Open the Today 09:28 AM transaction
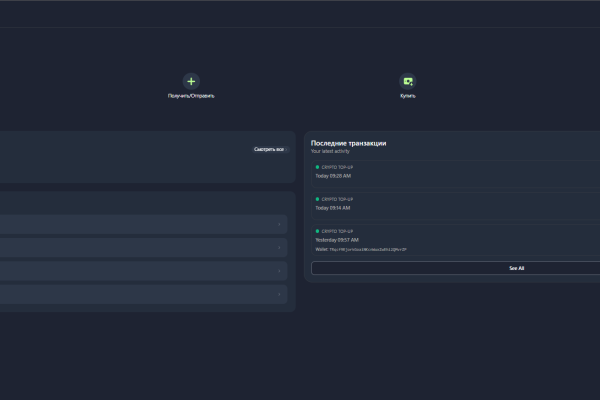 [x=456, y=174]
